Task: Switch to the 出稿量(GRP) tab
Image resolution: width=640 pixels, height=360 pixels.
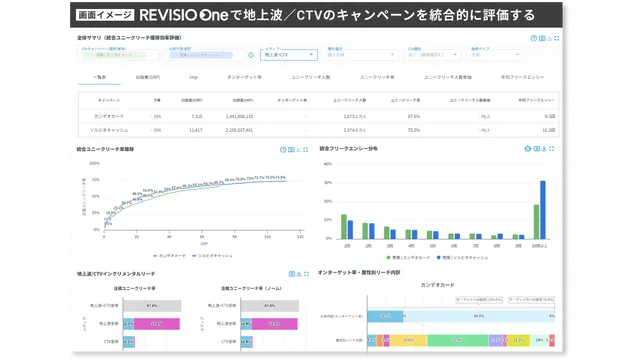Action: click(x=148, y=77)
